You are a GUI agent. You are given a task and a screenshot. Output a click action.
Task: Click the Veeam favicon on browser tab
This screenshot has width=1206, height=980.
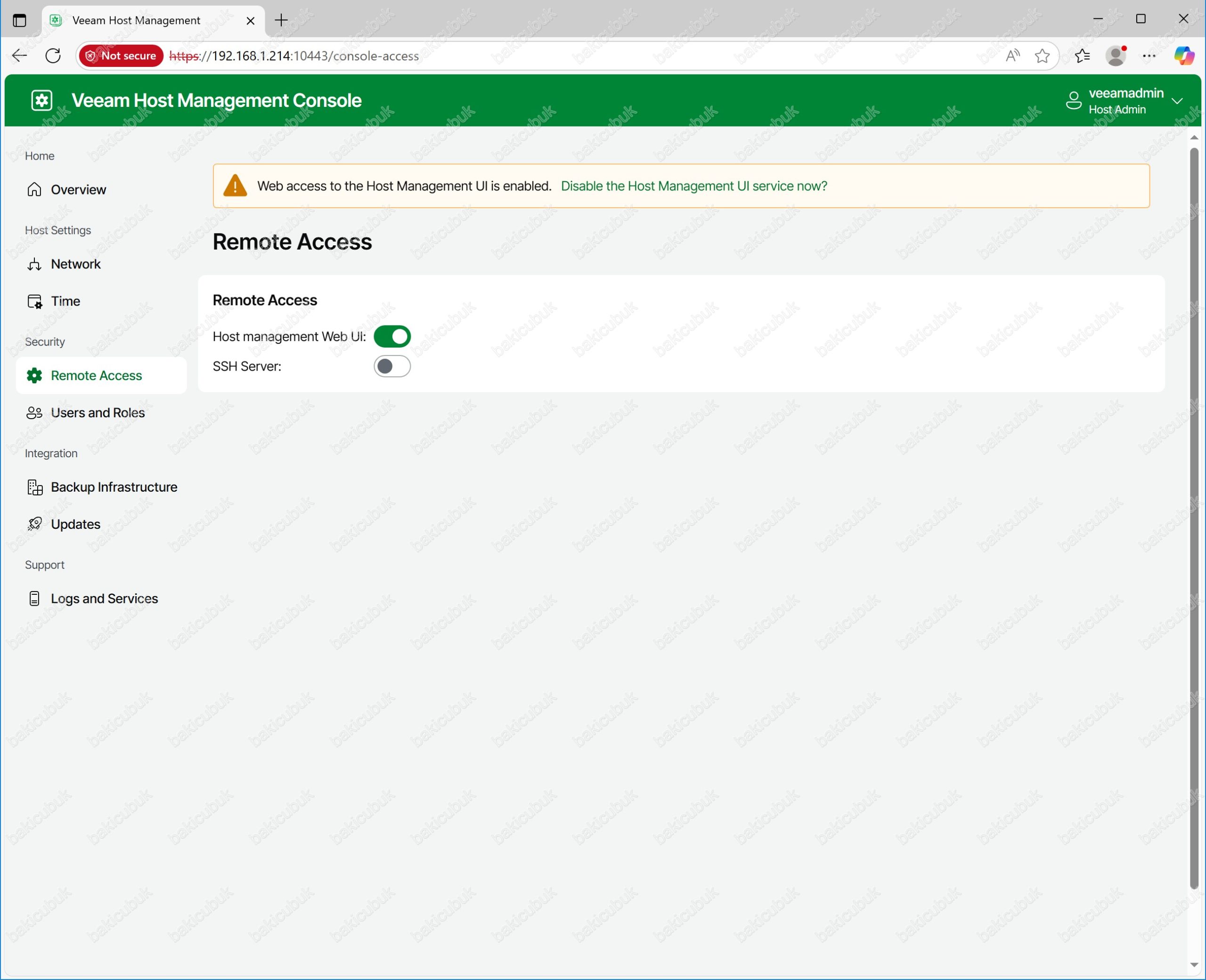pyautogui.click(x=55, y=20)
